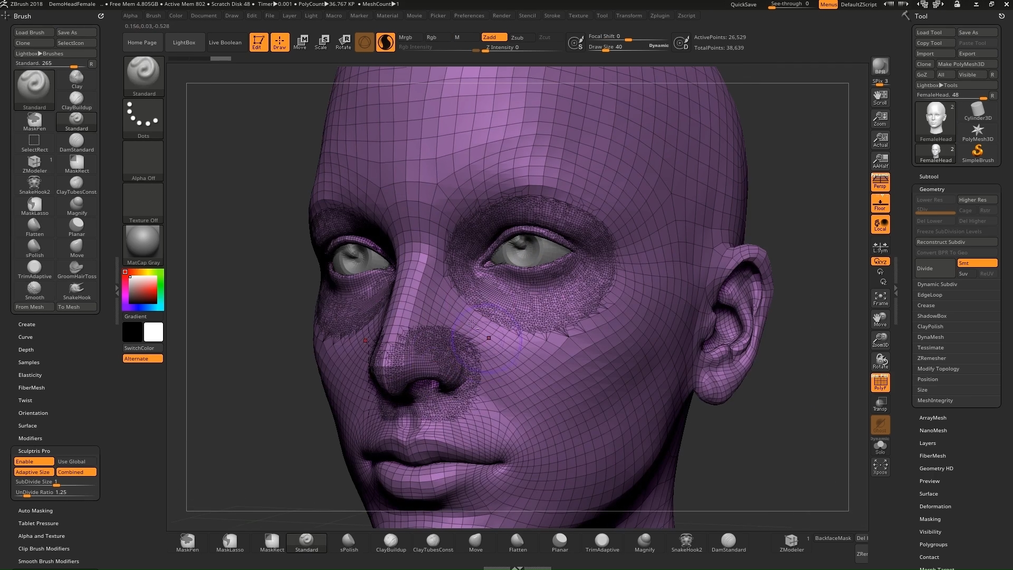Click the Cylinder3D tool icon
The height and width of the screenshot is (570, 1013).
(977, 111)
